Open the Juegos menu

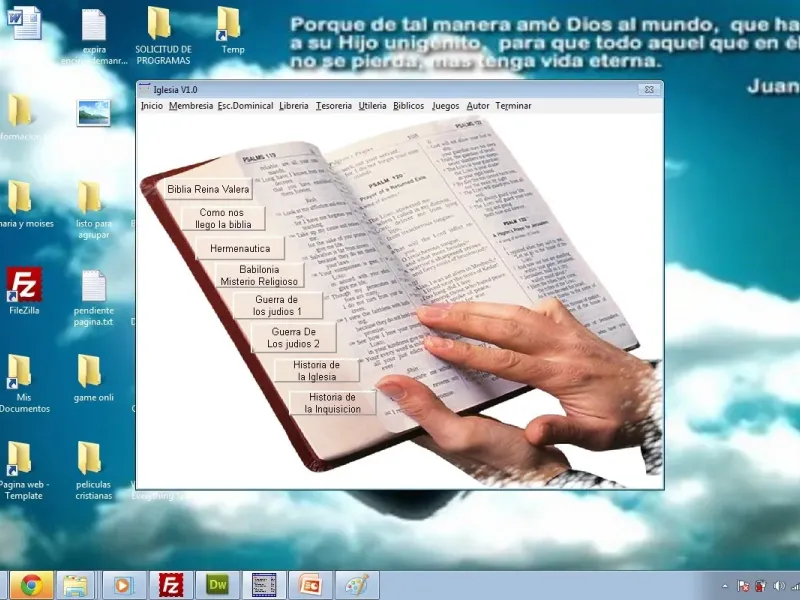[x=445, y=106]
